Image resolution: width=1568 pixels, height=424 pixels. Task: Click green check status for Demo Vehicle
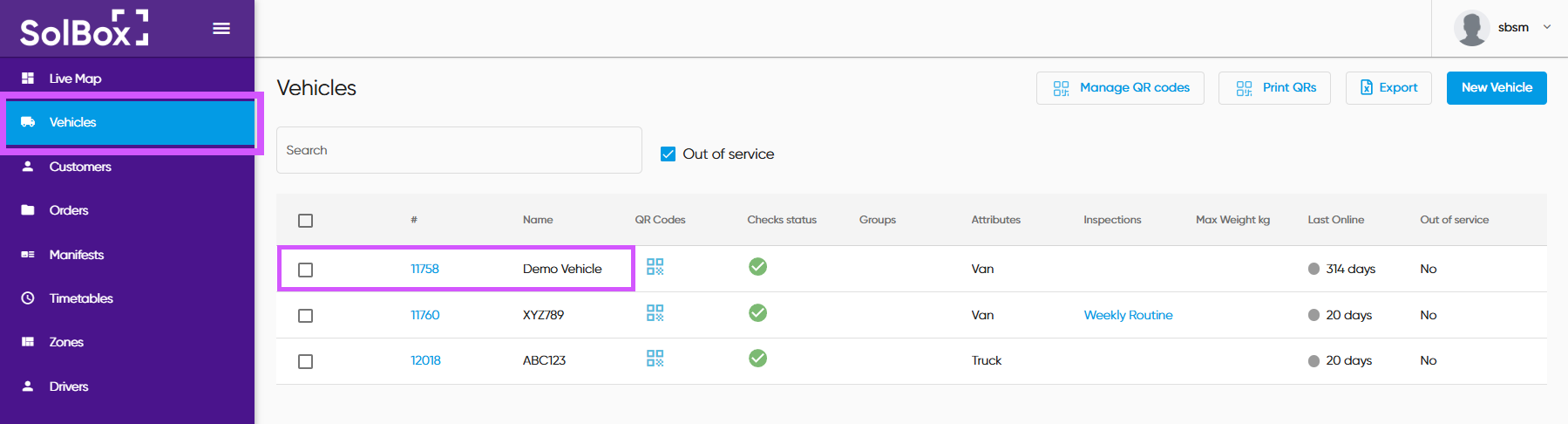click(x=757, y=267)
